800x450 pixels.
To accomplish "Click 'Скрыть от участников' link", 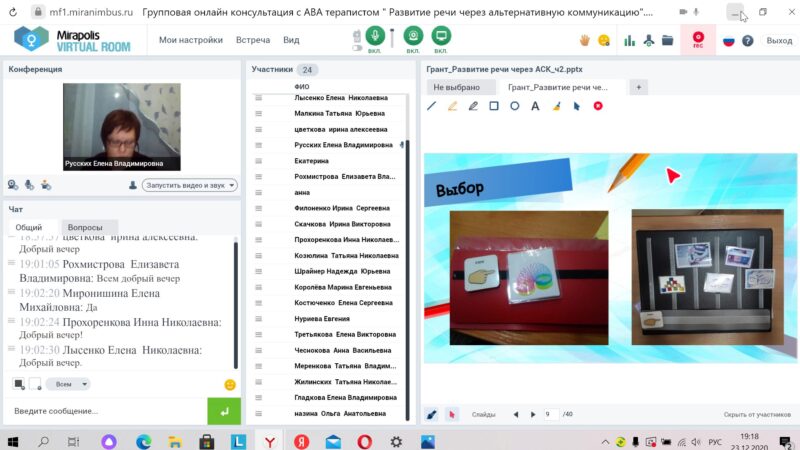I will (x=757, y=415).
